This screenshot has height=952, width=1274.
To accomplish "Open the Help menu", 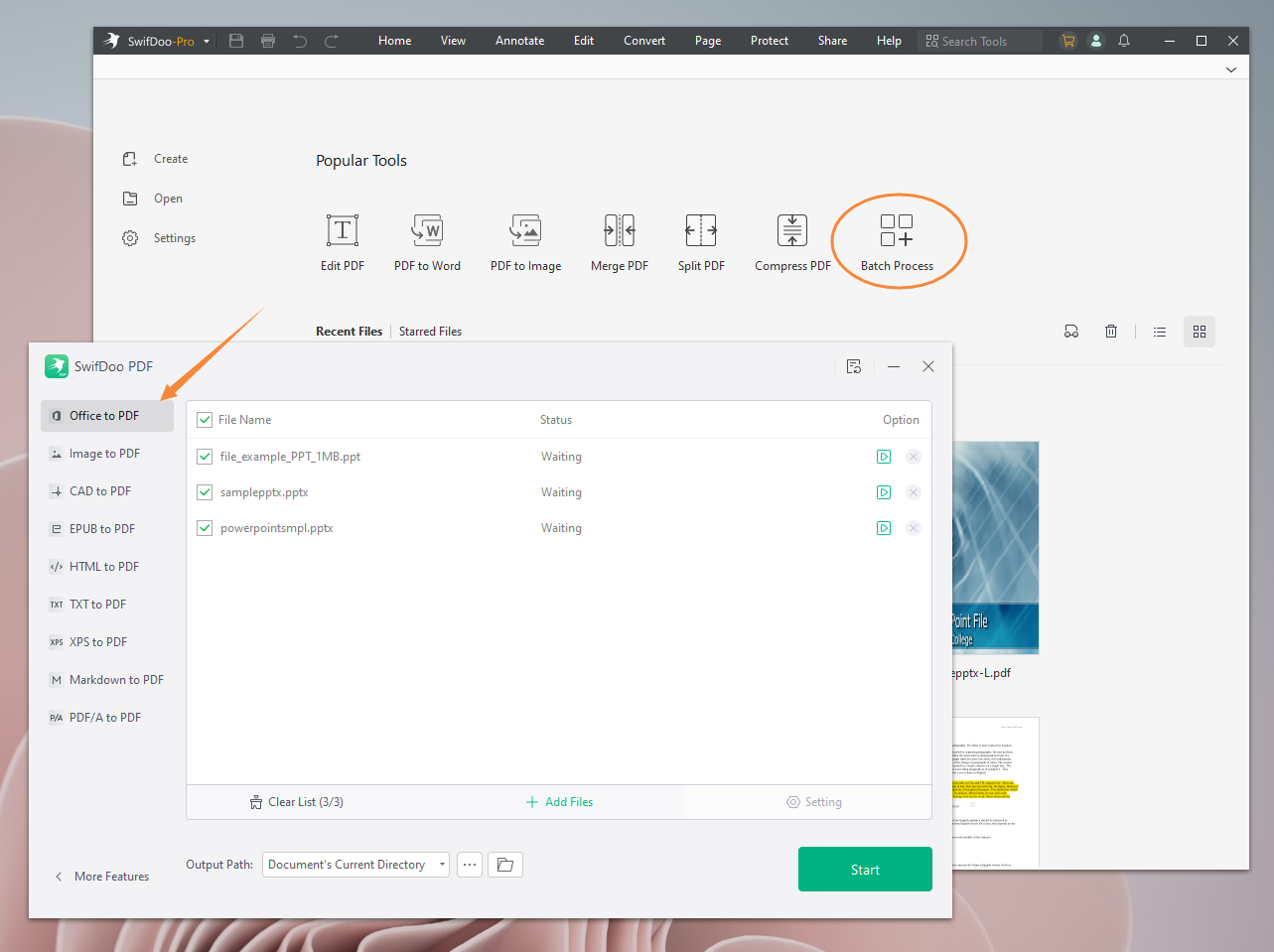I will 889,41.
